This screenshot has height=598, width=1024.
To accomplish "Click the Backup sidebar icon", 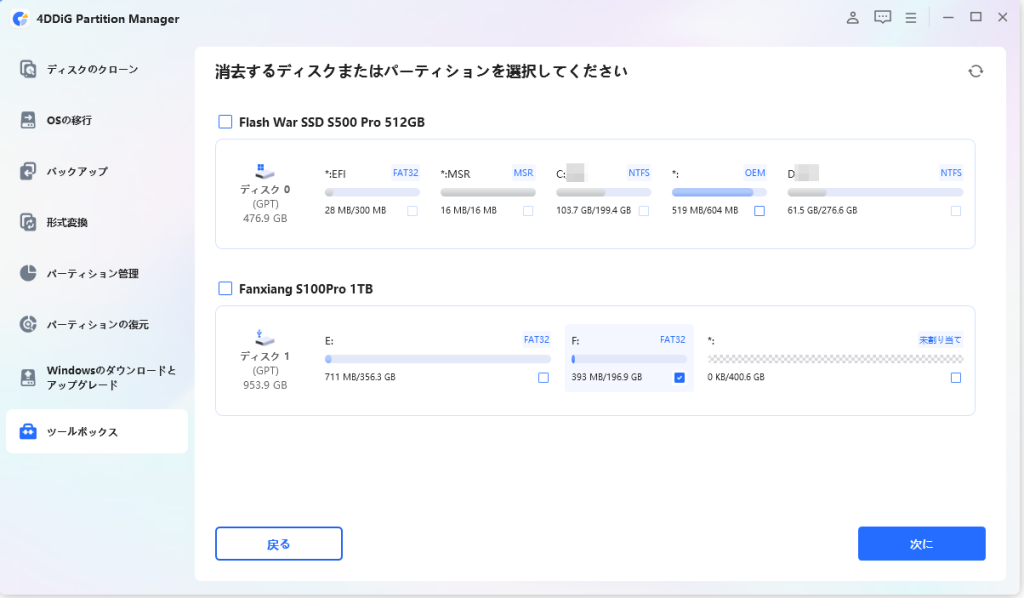I will 28,171.
